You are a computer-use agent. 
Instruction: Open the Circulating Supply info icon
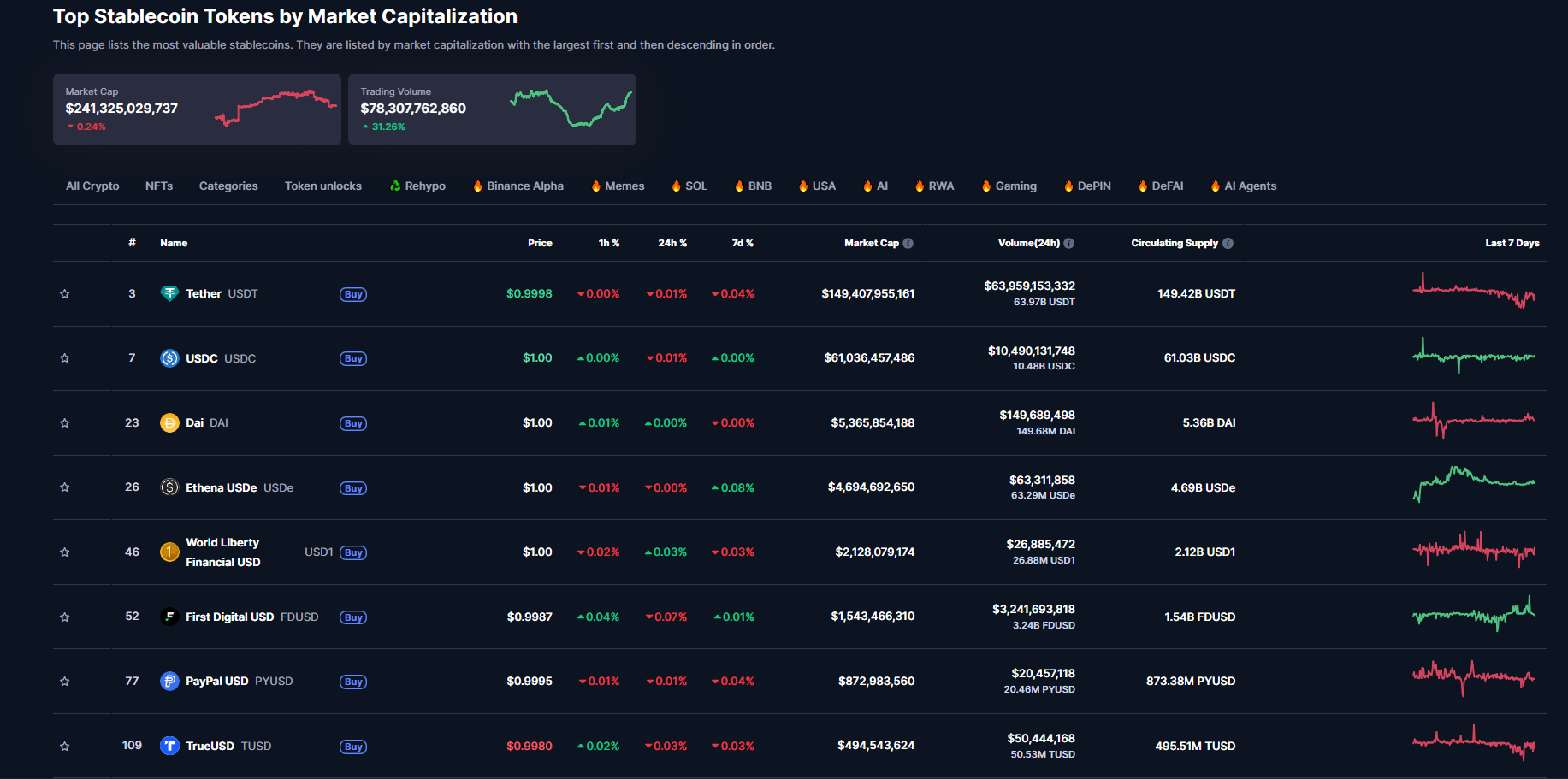tap(1228, 243)
